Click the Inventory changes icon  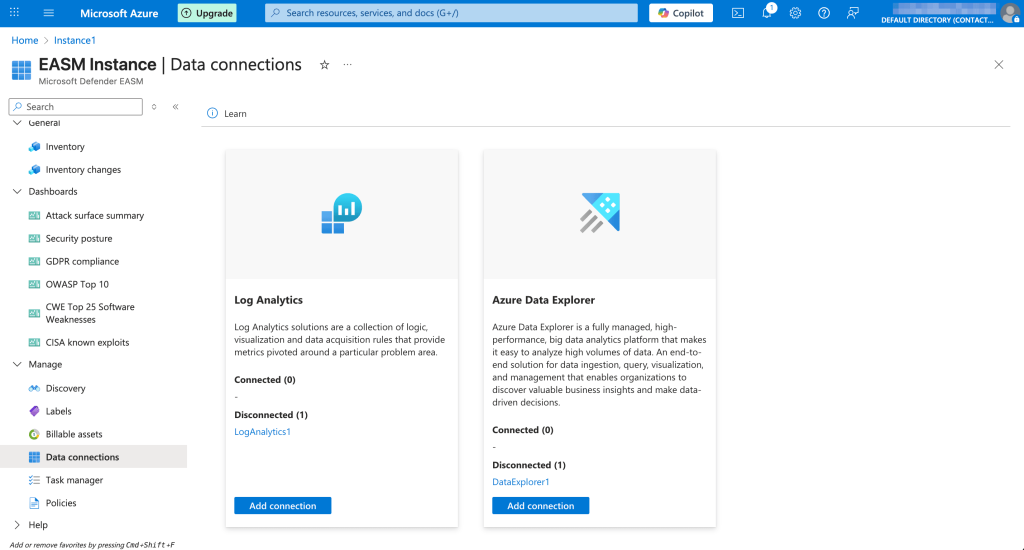click(35, 170)
